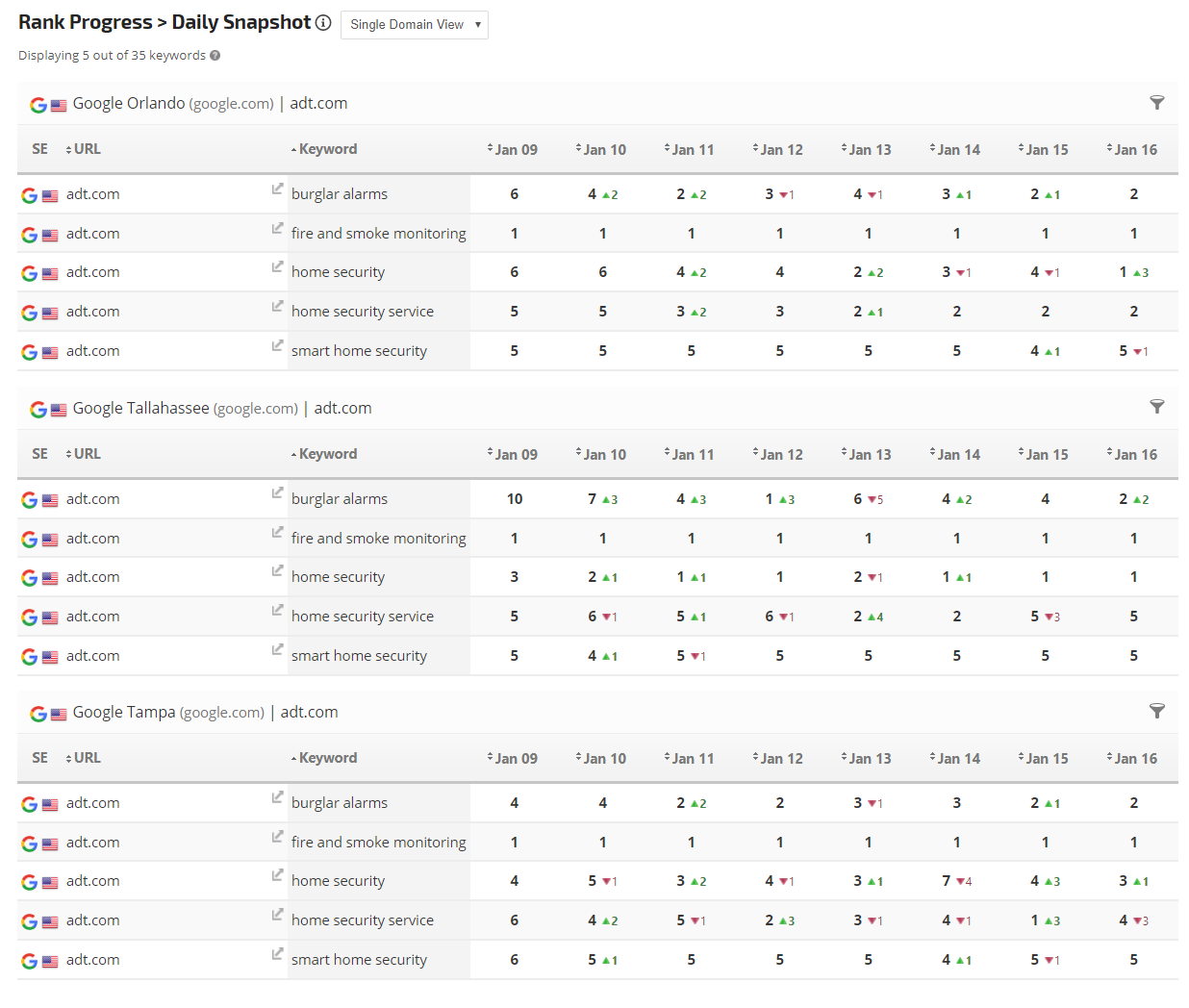
Task: Sort Tallahassee table by URL column
Action: coord(86,454)
